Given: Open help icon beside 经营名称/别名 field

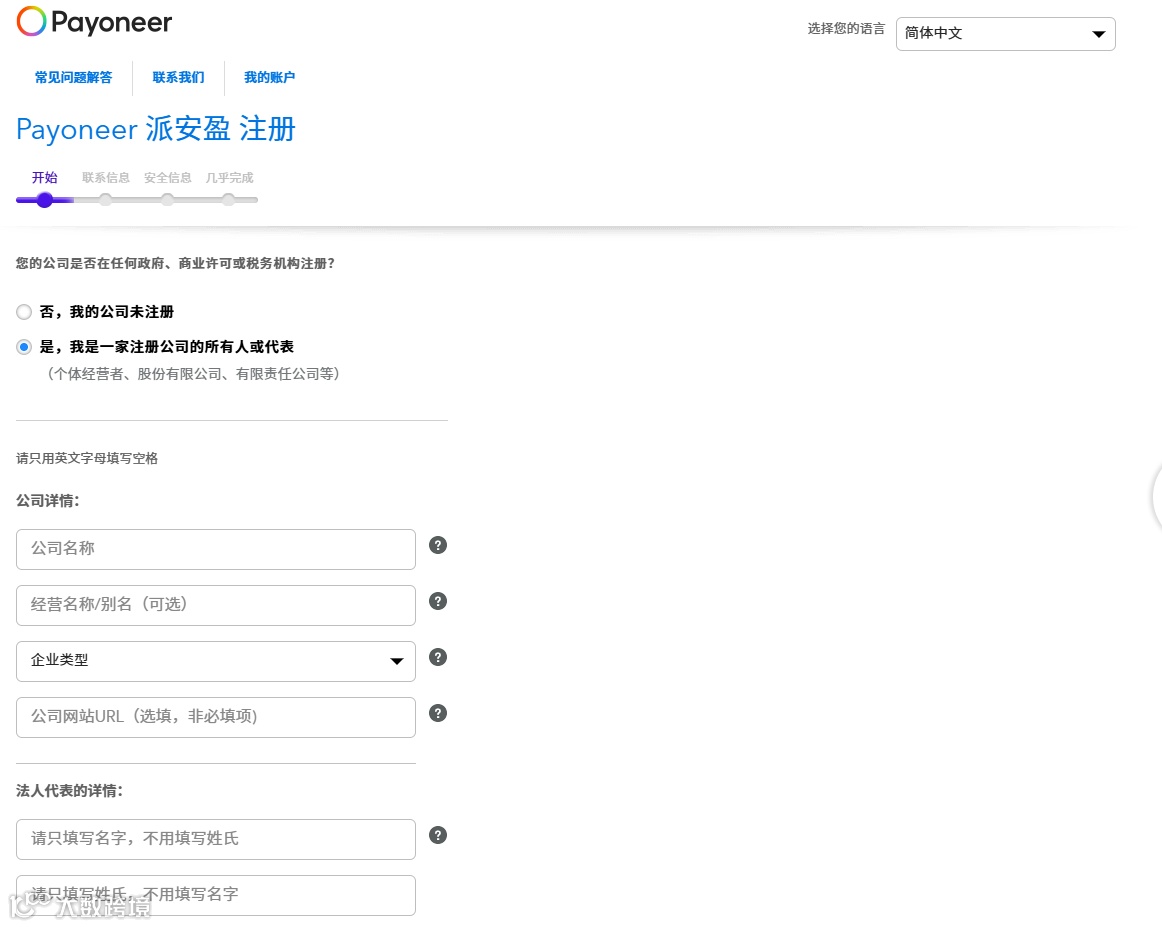Looking at the screenshot, I should point(438,602).
